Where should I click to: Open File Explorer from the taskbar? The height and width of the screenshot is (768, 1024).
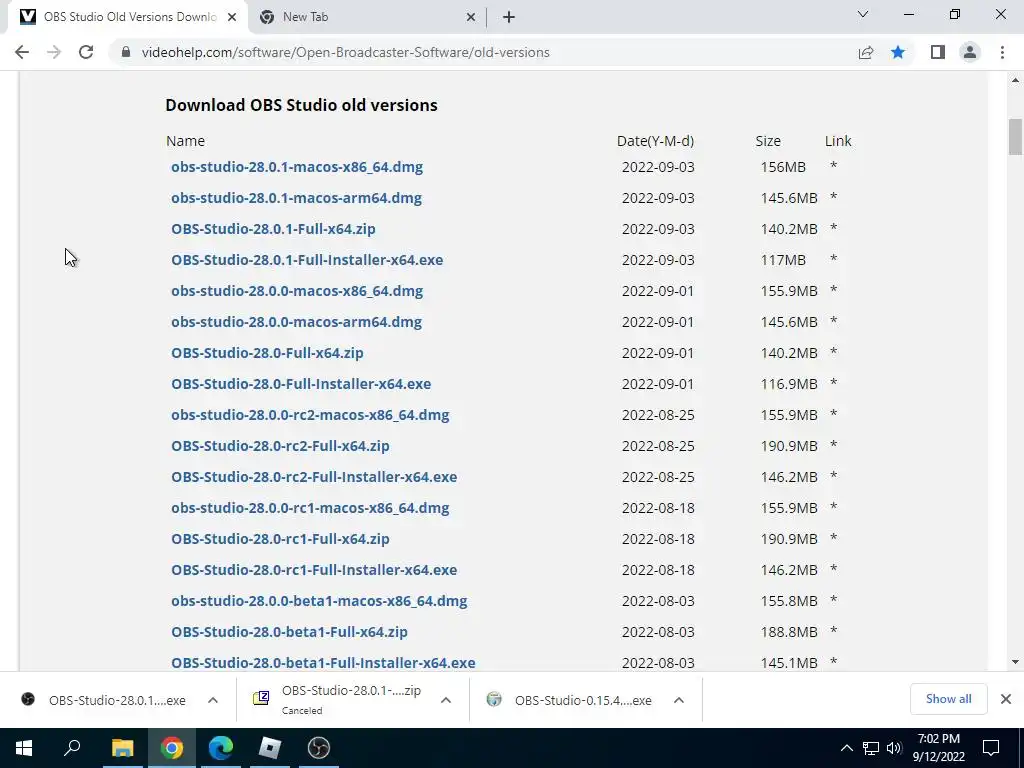tap(122, 748)
